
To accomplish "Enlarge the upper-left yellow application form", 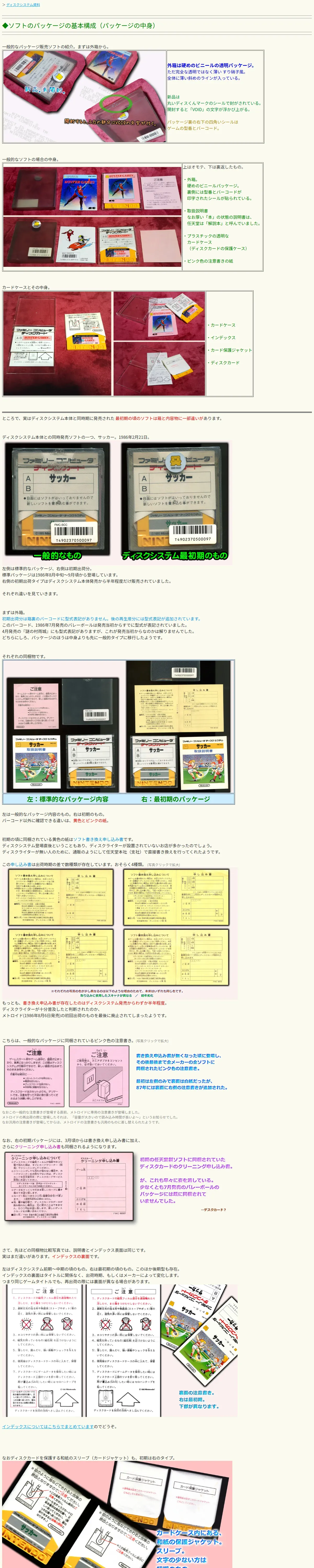I will [x=60, y=897].
